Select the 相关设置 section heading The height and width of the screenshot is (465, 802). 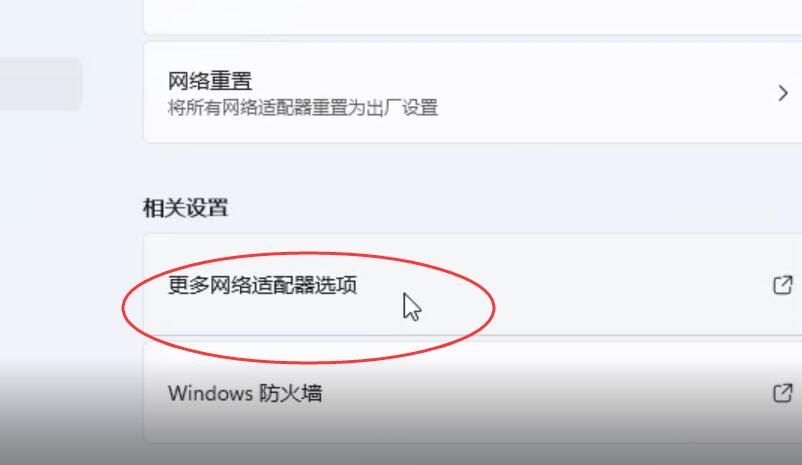[x=185, y=208]
